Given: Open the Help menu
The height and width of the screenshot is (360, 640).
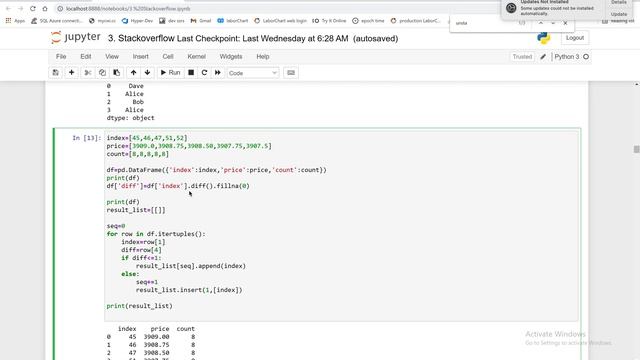Looking at the screenshot, I should click(262, 57).
